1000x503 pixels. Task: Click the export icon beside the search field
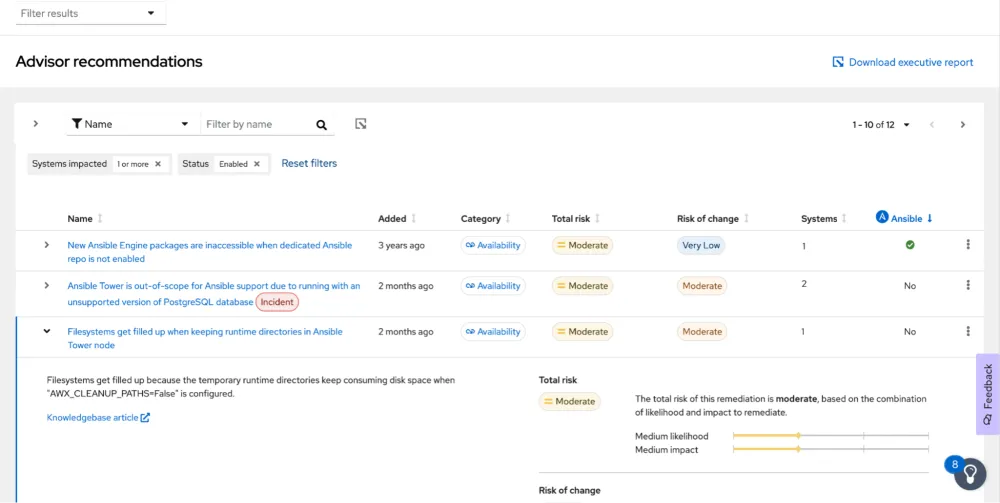[361, 124]
